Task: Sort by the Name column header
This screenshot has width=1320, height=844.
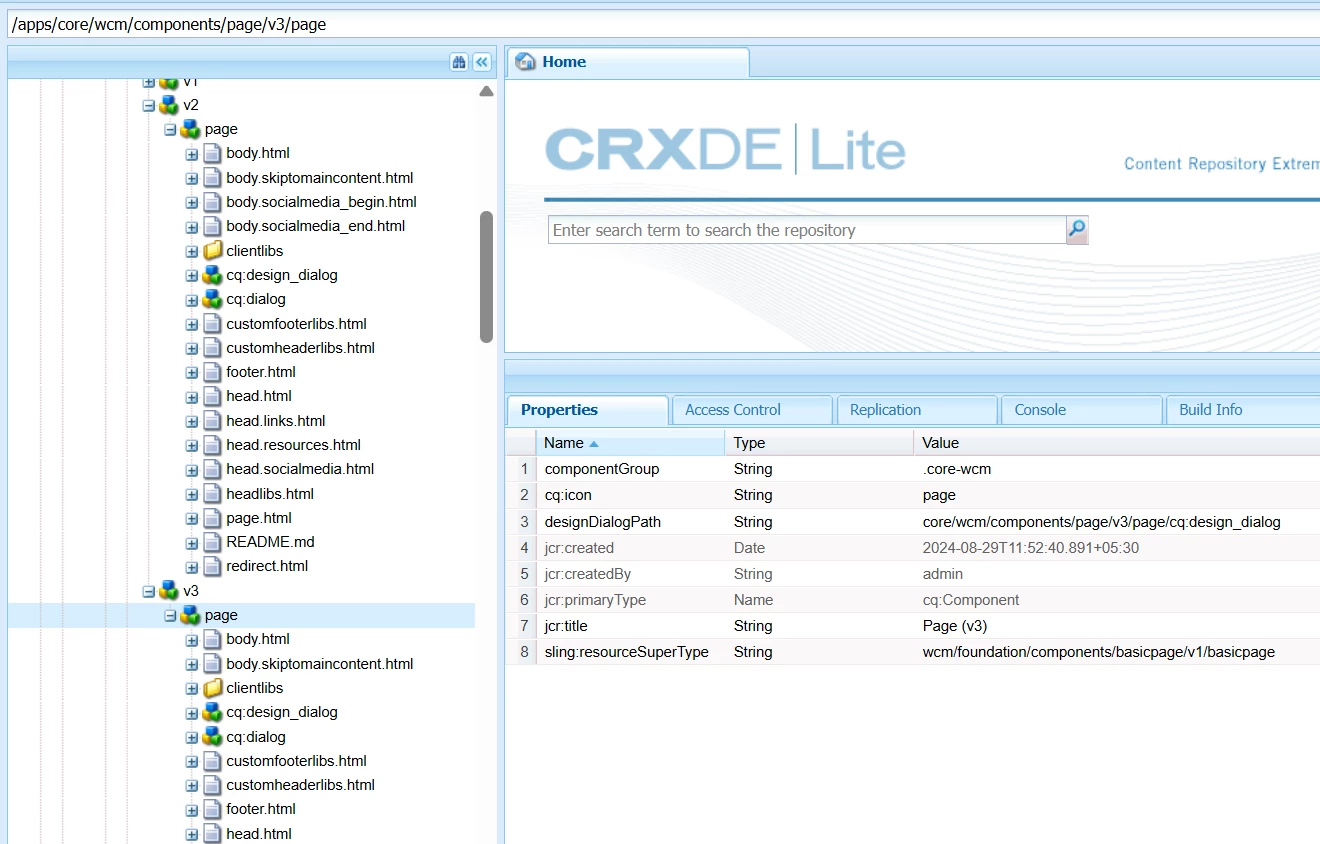Action: (x=630, y=443)
